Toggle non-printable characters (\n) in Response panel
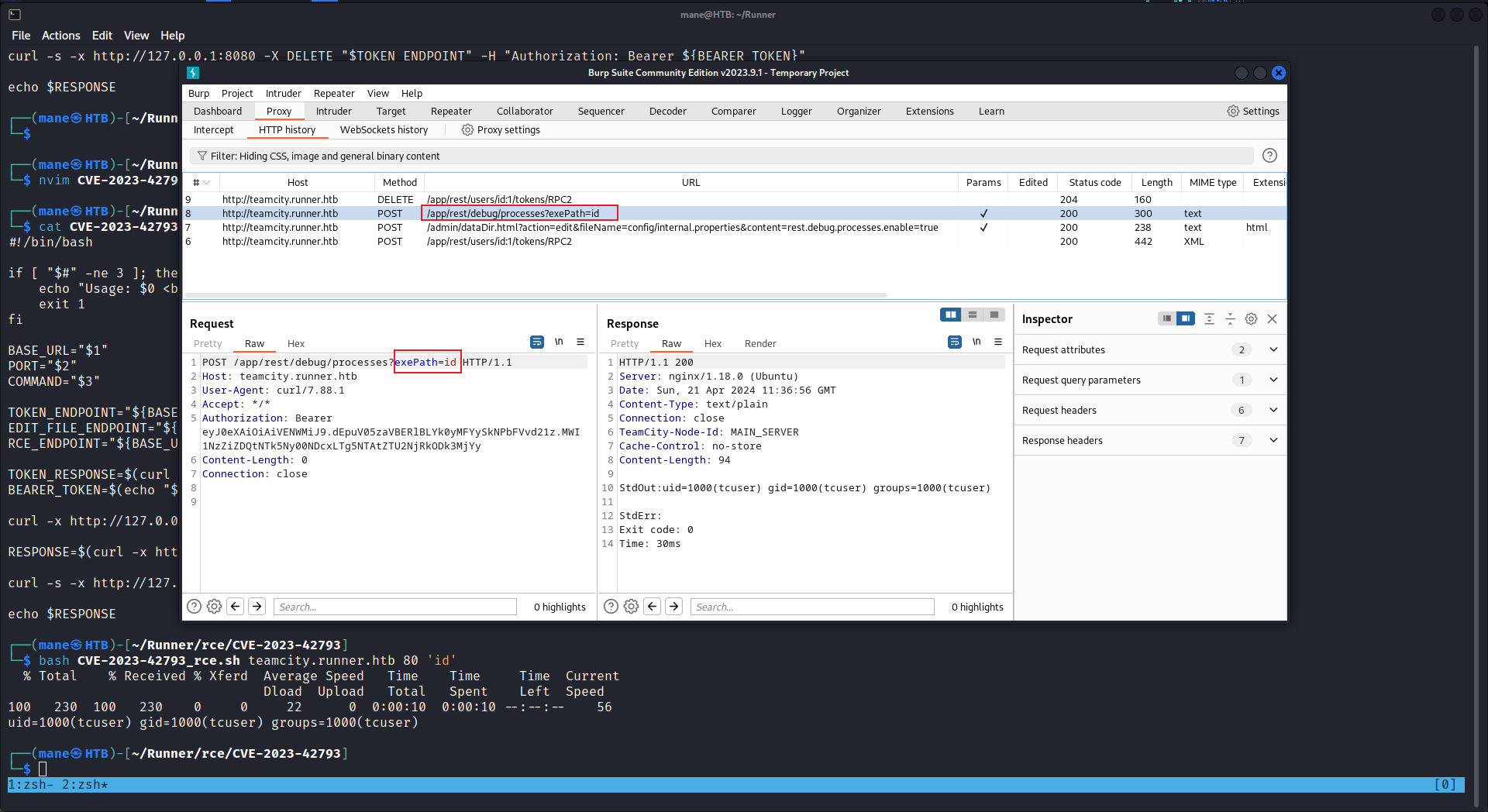Image resolution: width=1488 pixels, height=812 pixels. tap(976, 342)
